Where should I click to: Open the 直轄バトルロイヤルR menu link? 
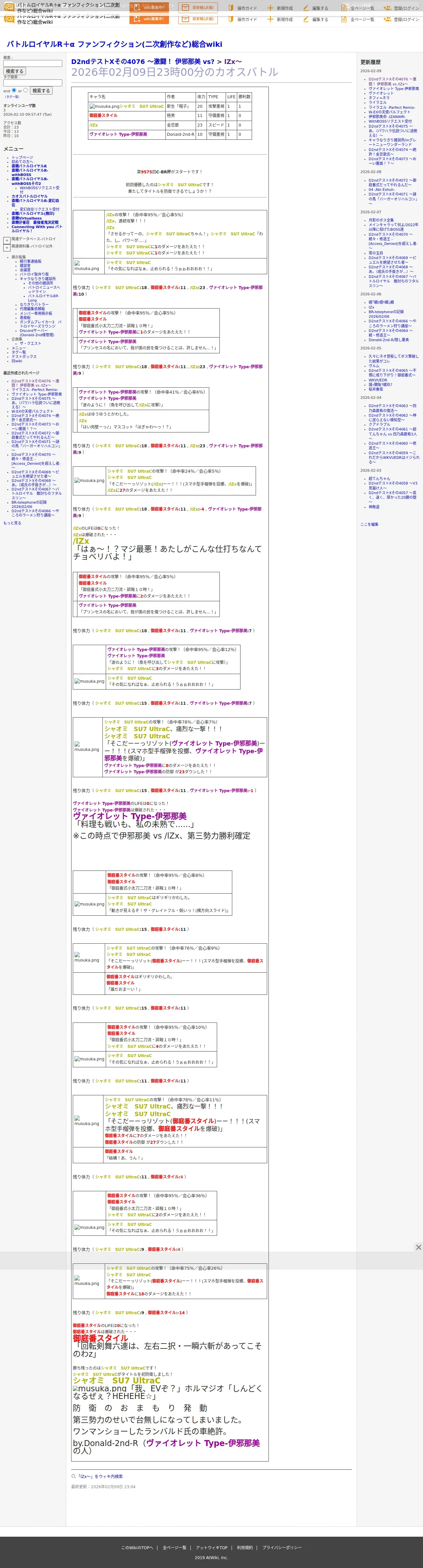[x=29, y=165]
